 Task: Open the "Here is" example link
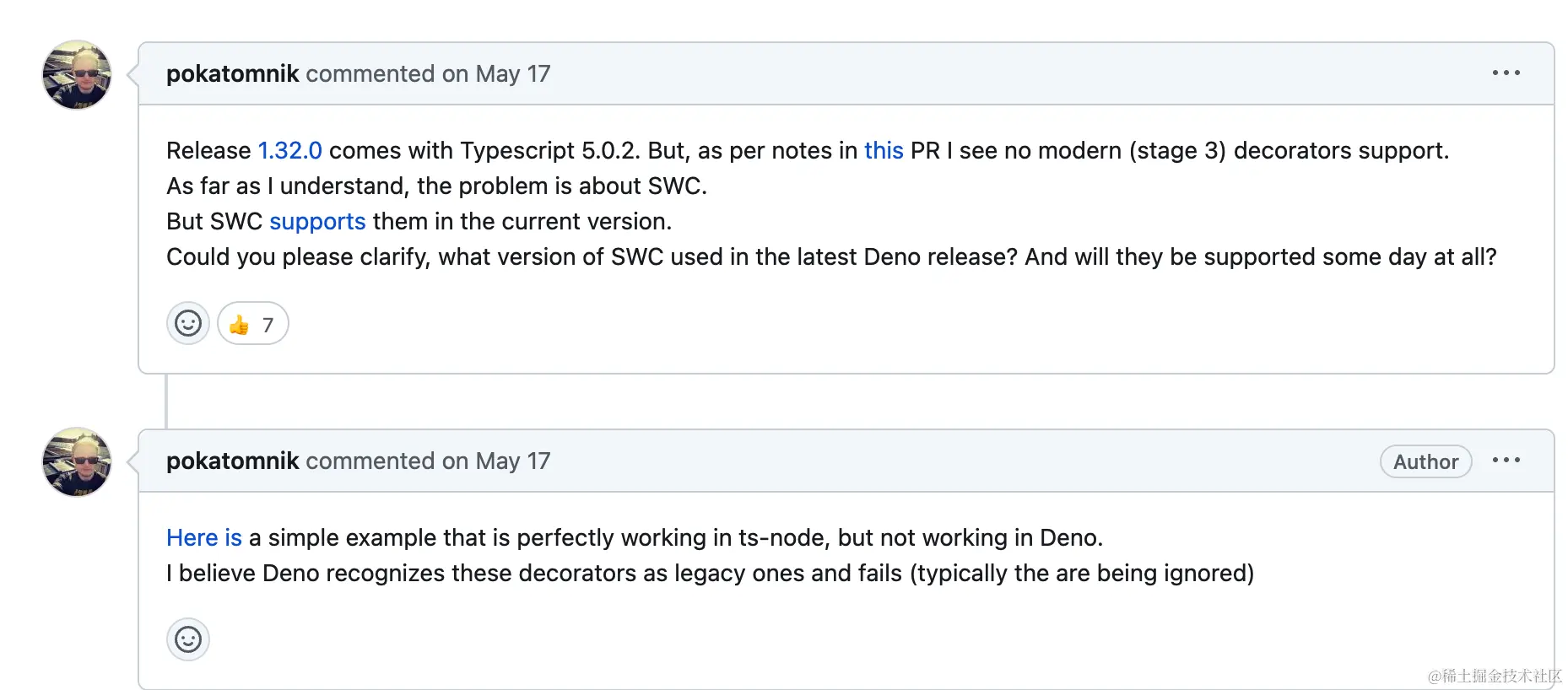click(x=204, y=538)
